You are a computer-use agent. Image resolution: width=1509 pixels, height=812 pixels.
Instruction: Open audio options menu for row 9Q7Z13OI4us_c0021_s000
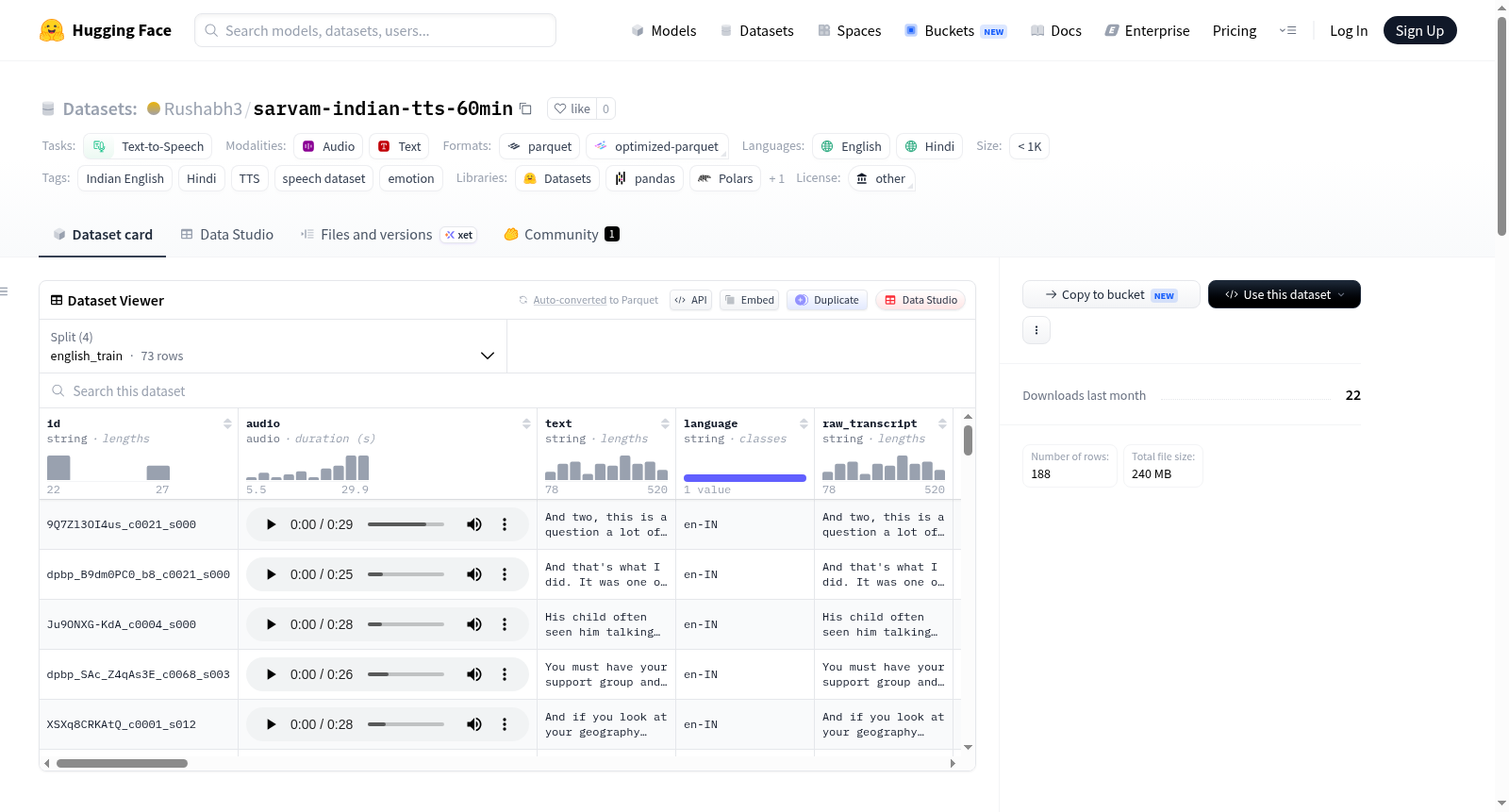coord(505,524)
